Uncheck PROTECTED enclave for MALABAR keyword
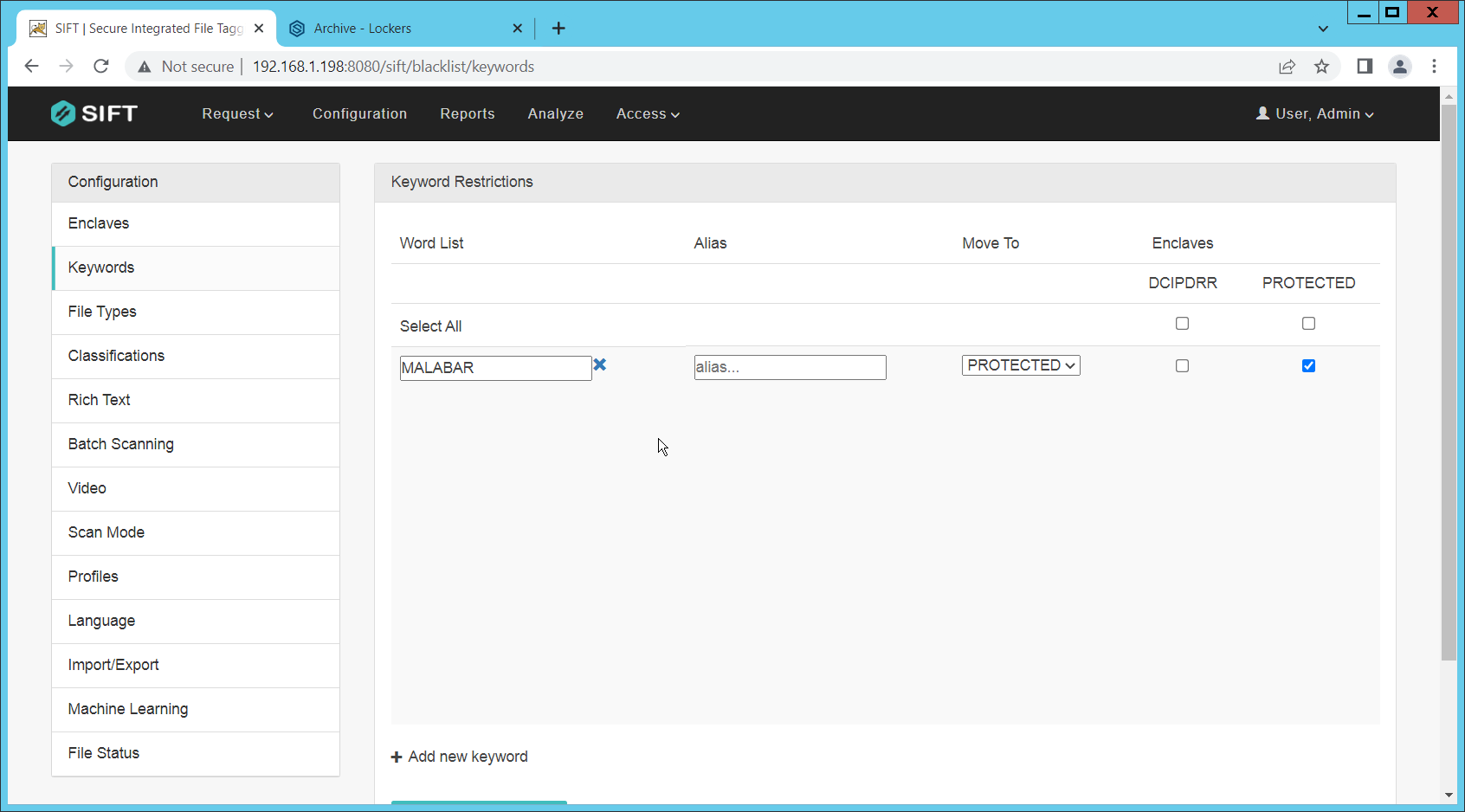This screenshot has width=1465, height=812. pos(1308,366)
